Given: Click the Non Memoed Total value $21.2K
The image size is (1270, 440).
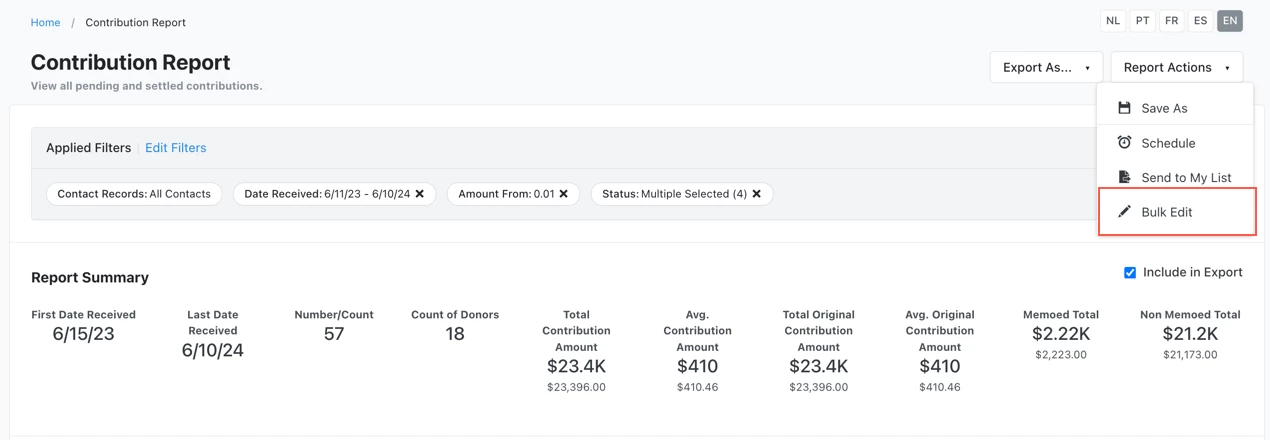Looking at the screenshot, I should (1190, 334).
